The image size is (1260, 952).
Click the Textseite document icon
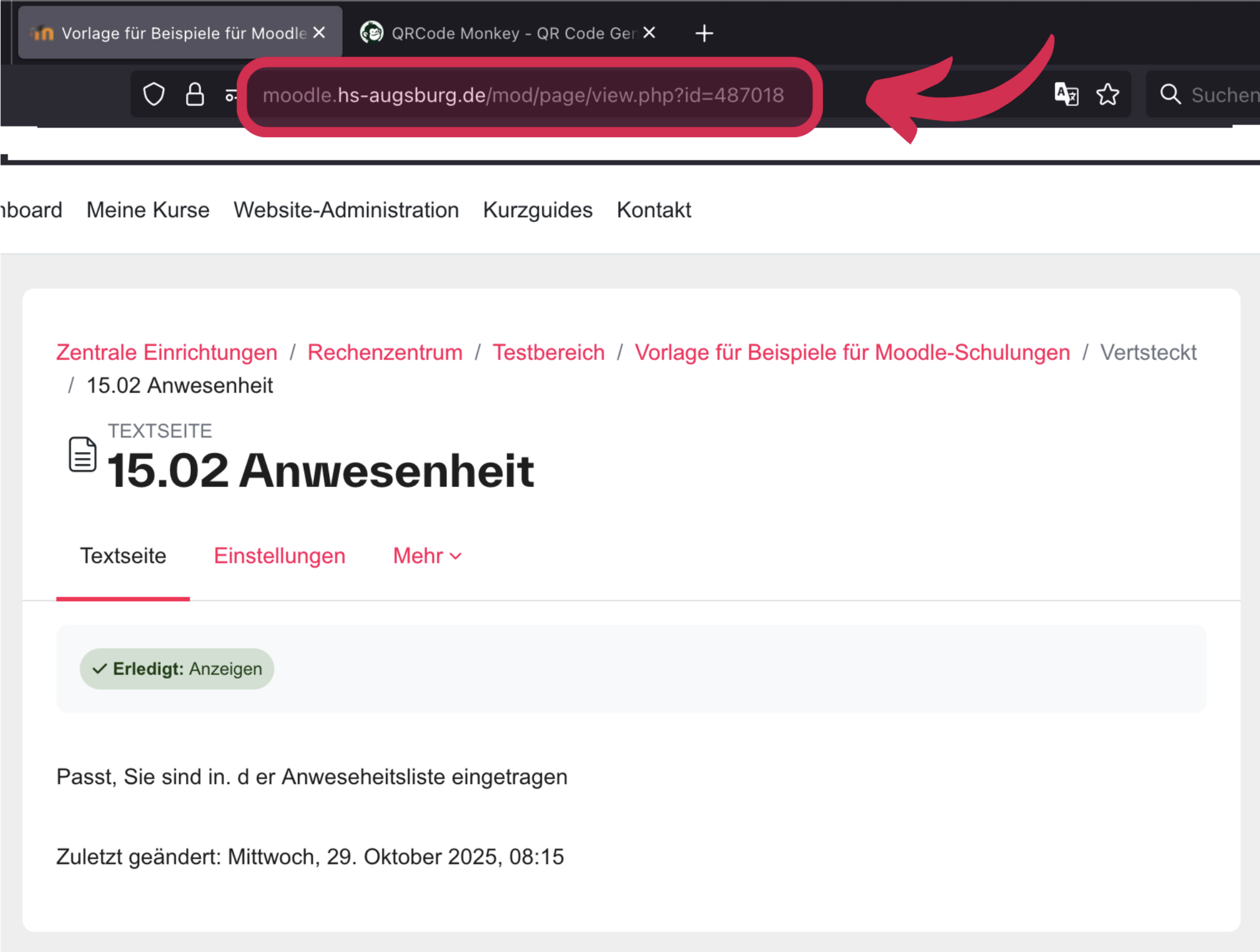(82, 454)
